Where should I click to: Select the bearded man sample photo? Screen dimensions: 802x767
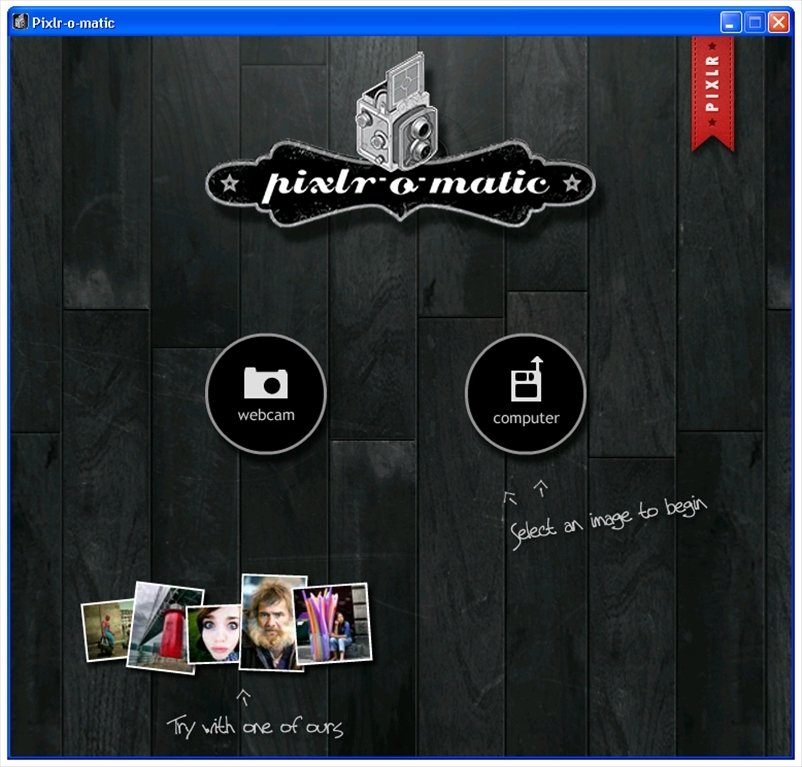pyautogui.click(x=272, y=622)
